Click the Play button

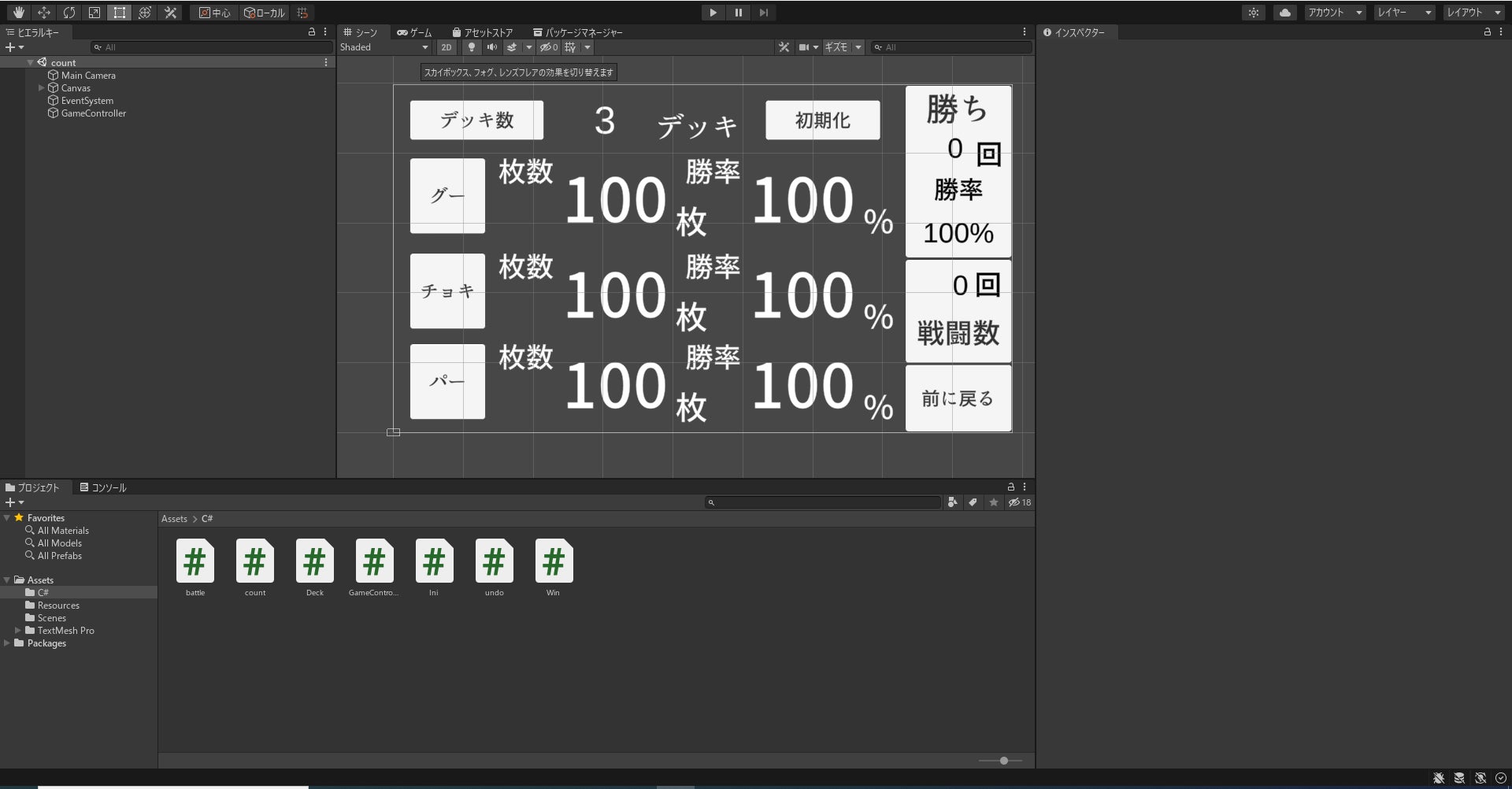[713, 13]
